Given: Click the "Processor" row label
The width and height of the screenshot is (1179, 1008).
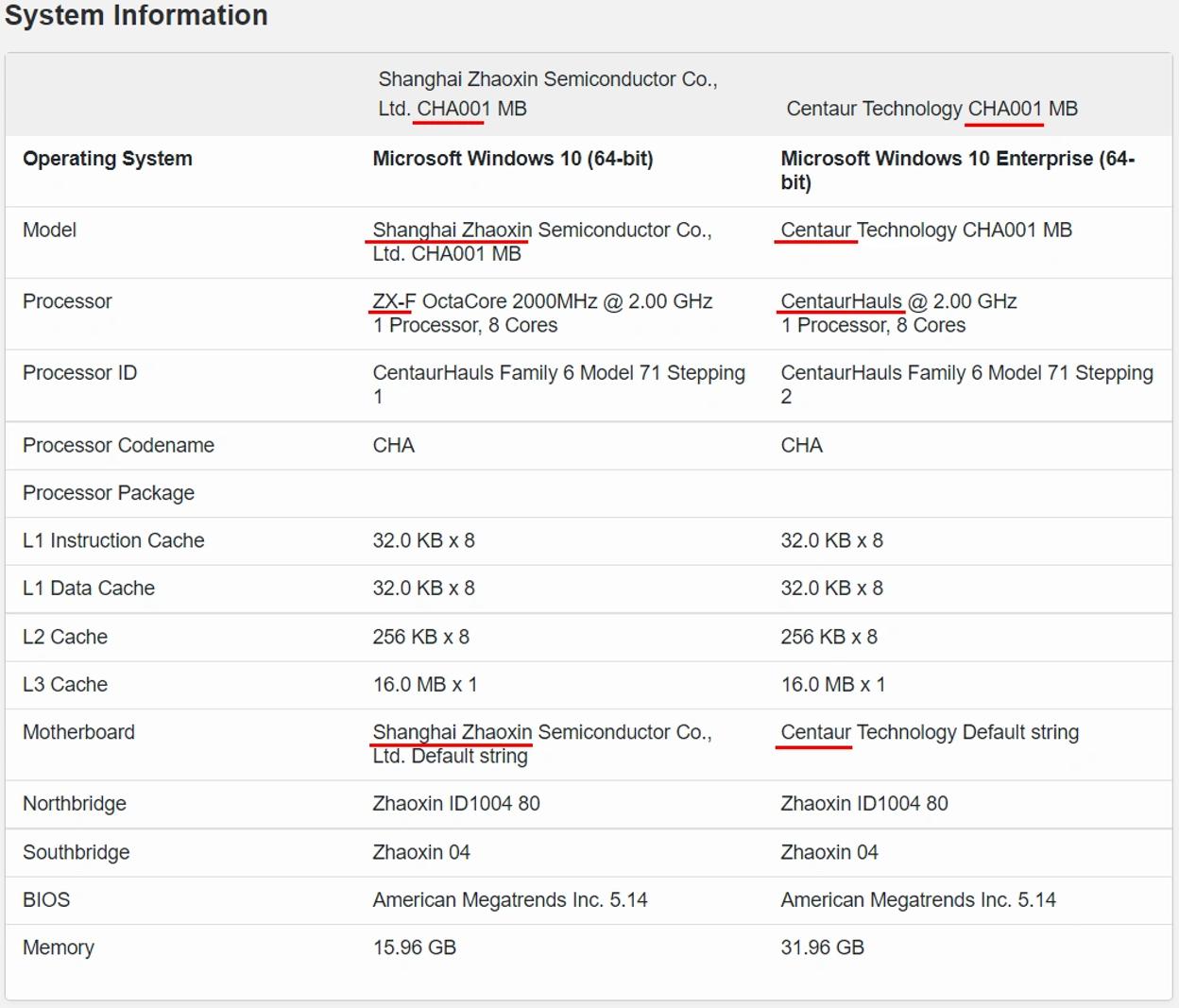Looking at the screenshot, I should tap(67, 301).
